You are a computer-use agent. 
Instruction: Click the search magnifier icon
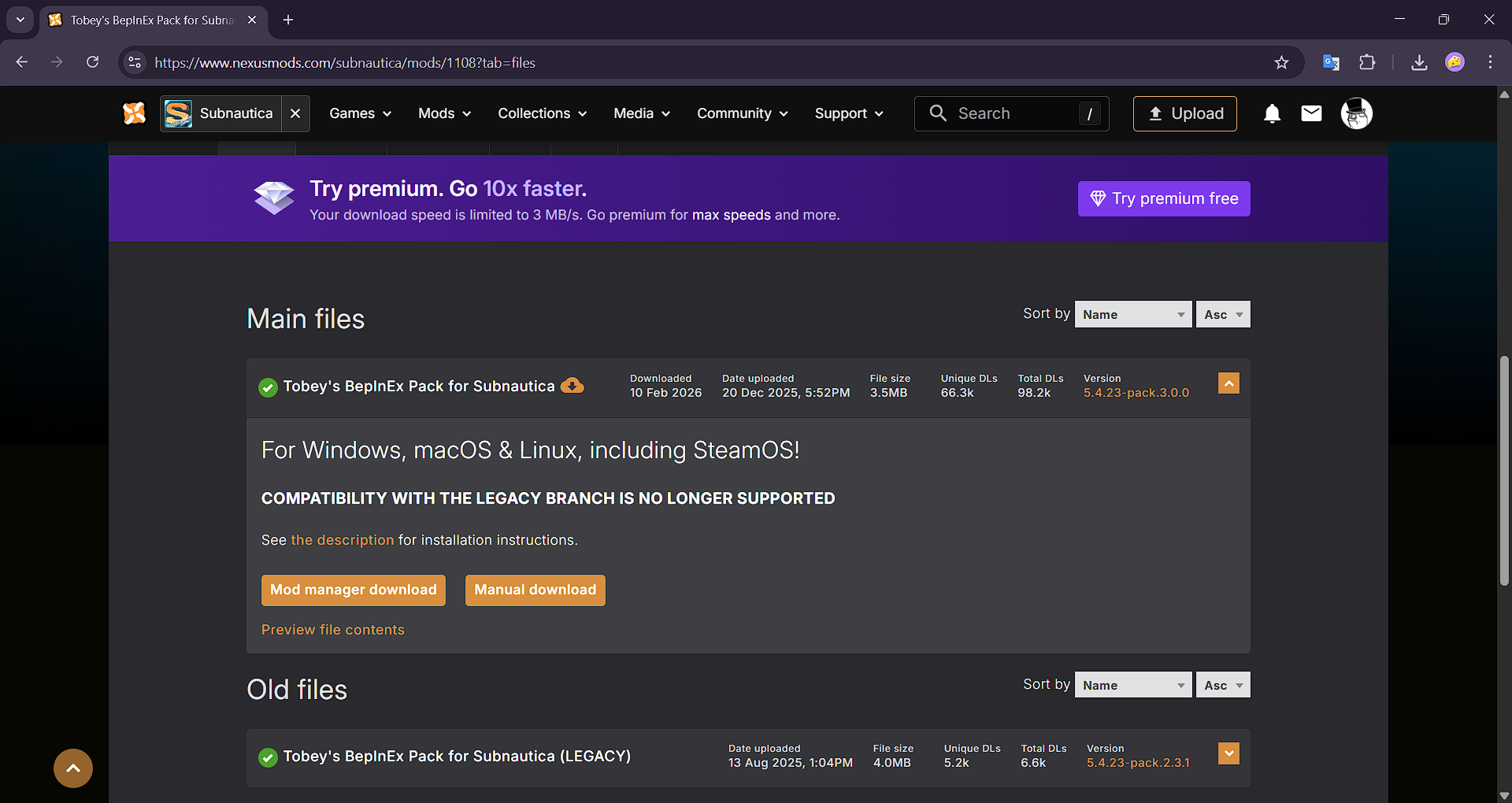tap(938, 113)
